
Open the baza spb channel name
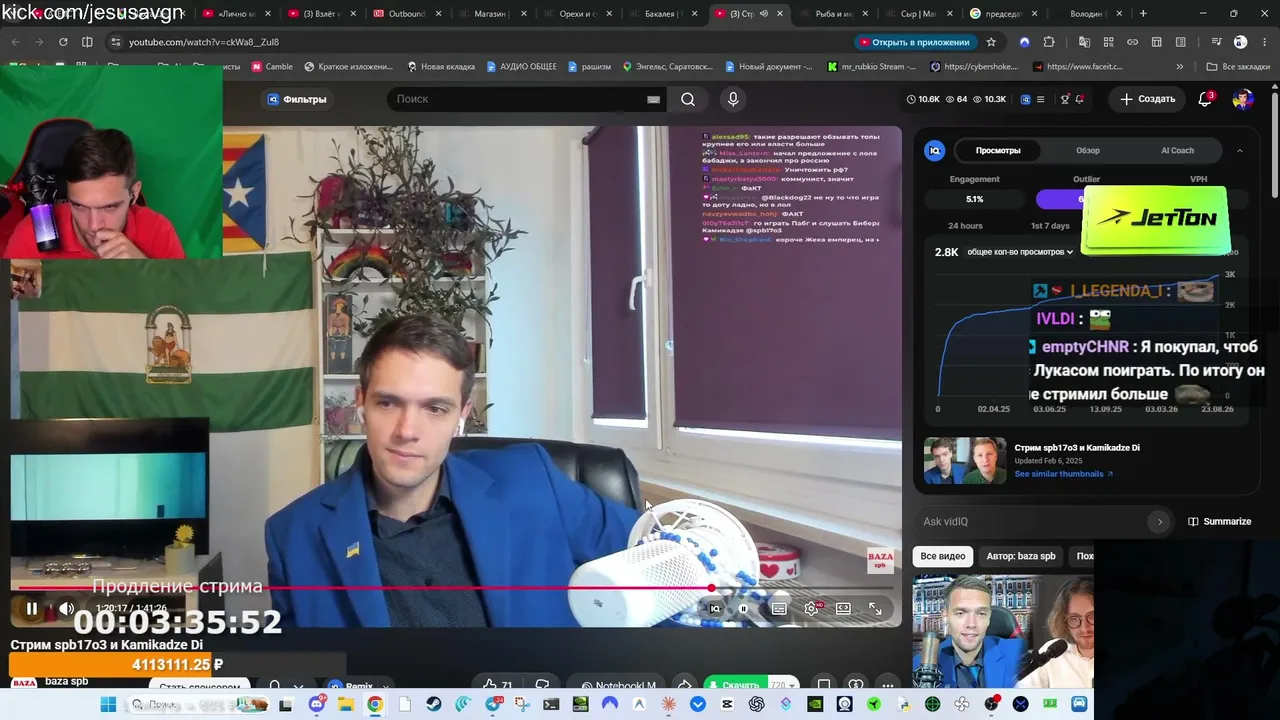point(66,681)
